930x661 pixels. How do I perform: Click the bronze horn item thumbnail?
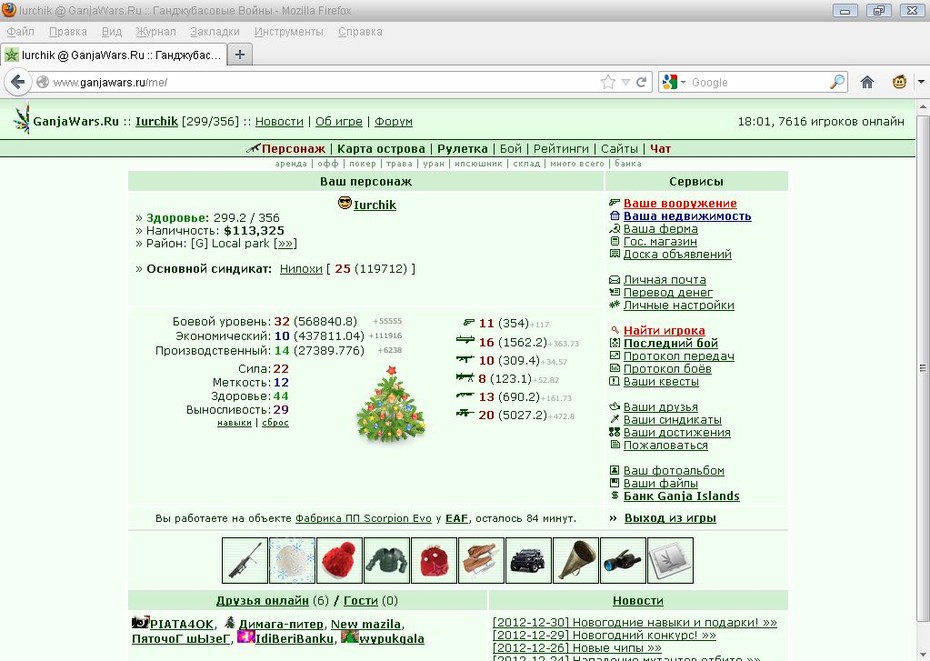click(576, 561)
